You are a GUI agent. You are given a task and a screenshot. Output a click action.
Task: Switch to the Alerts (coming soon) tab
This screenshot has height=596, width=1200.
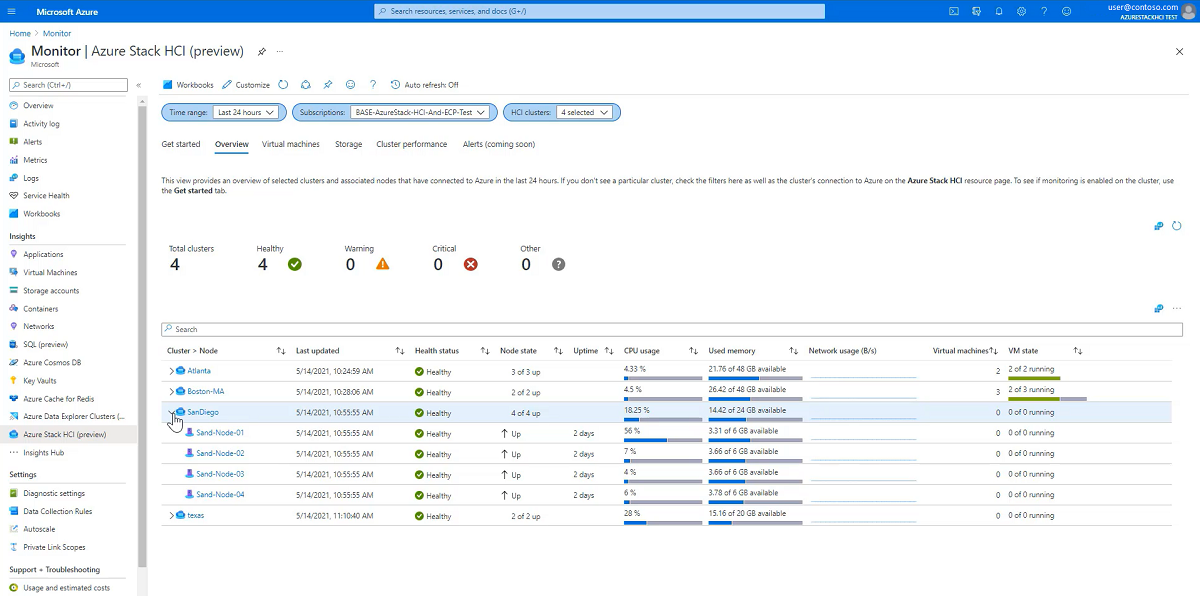click(499, 144)
